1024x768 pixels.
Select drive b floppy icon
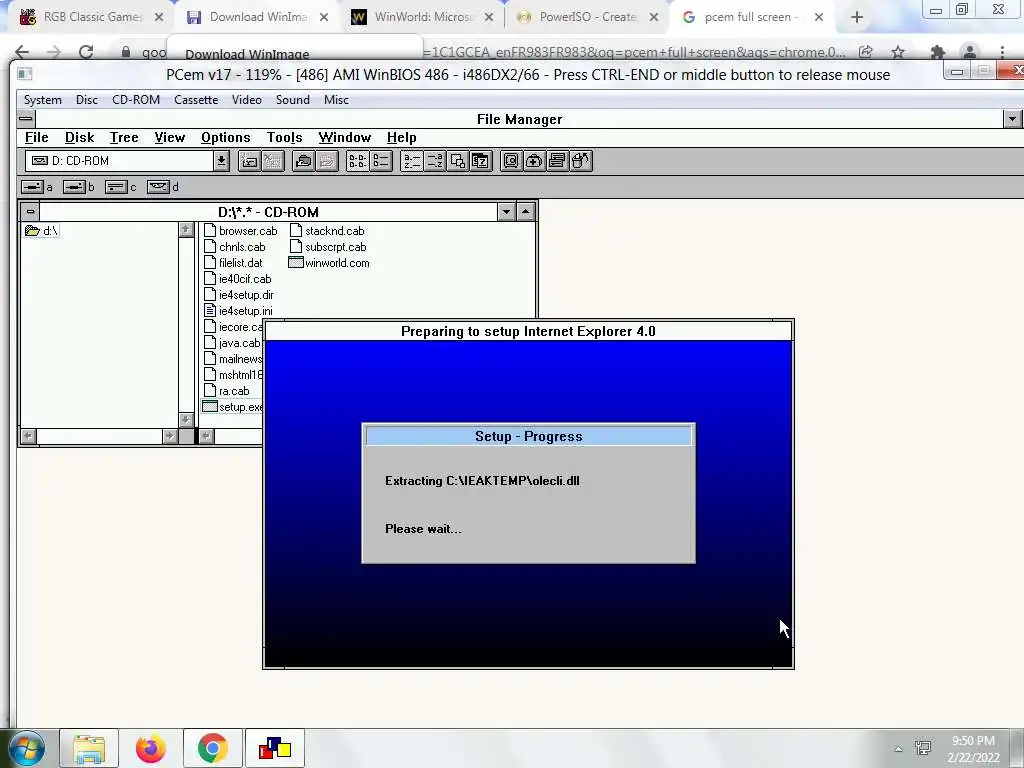pyautogui.click(x=74, y=187)
